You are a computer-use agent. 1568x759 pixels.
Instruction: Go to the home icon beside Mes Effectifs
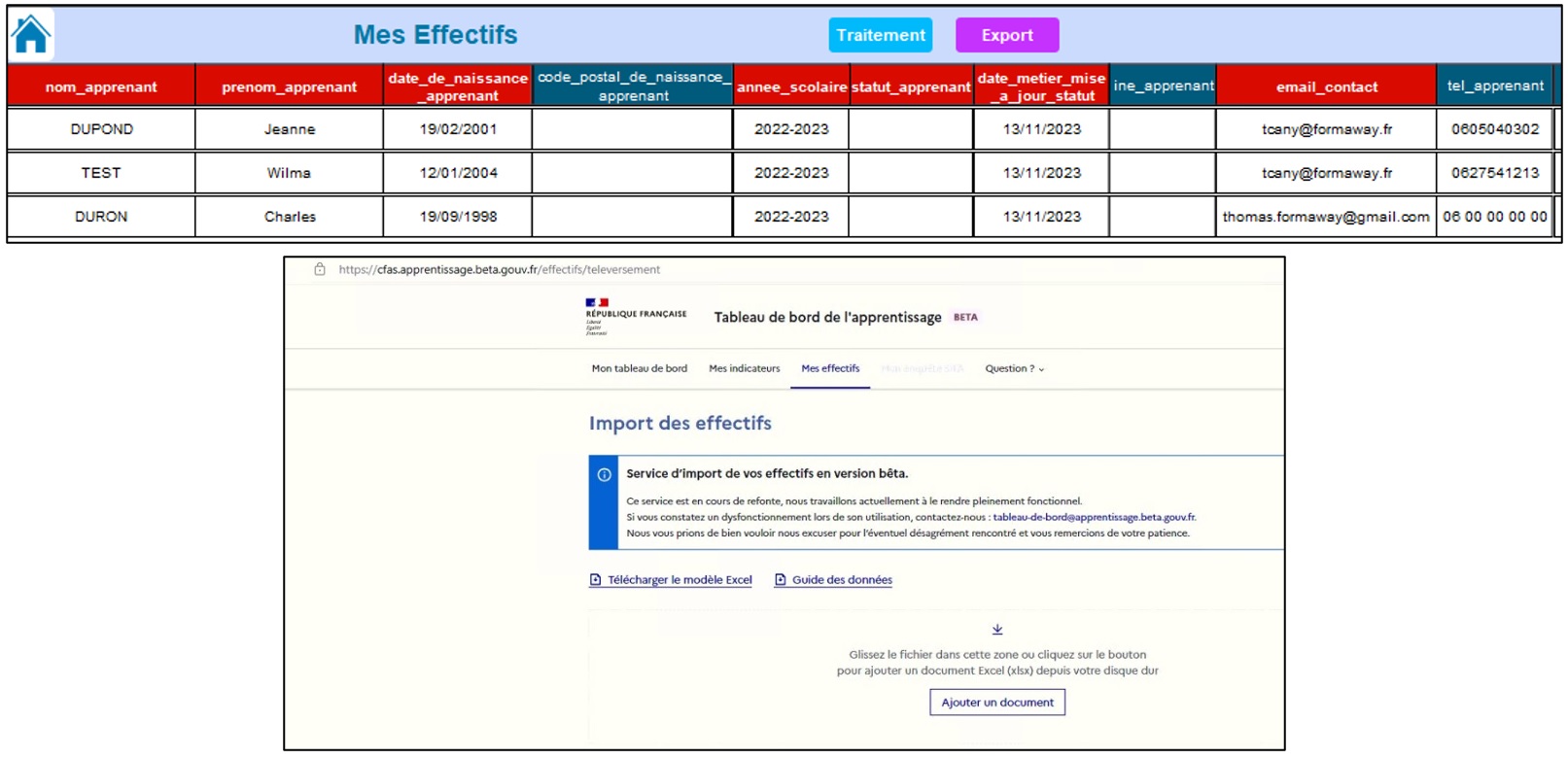[x=31, y=35]
